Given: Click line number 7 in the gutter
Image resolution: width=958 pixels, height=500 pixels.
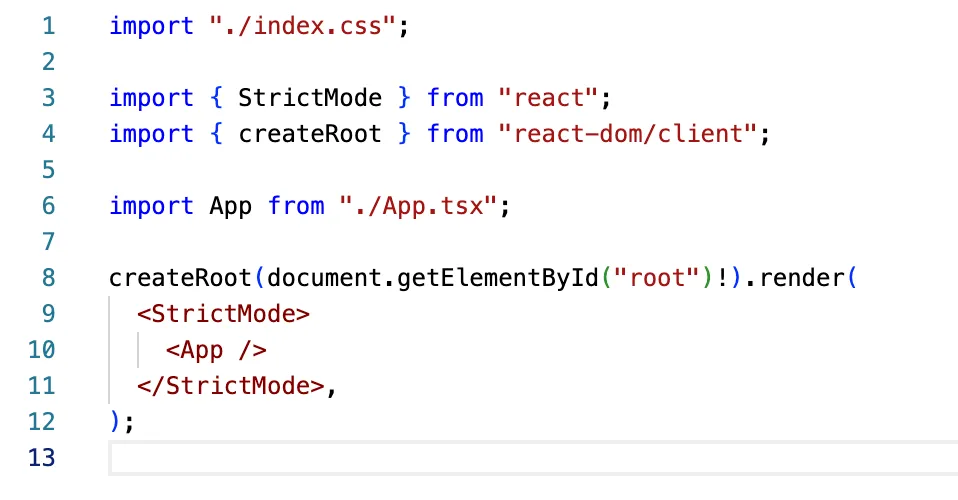Looking at the screenshot, I should pos(49,242).
